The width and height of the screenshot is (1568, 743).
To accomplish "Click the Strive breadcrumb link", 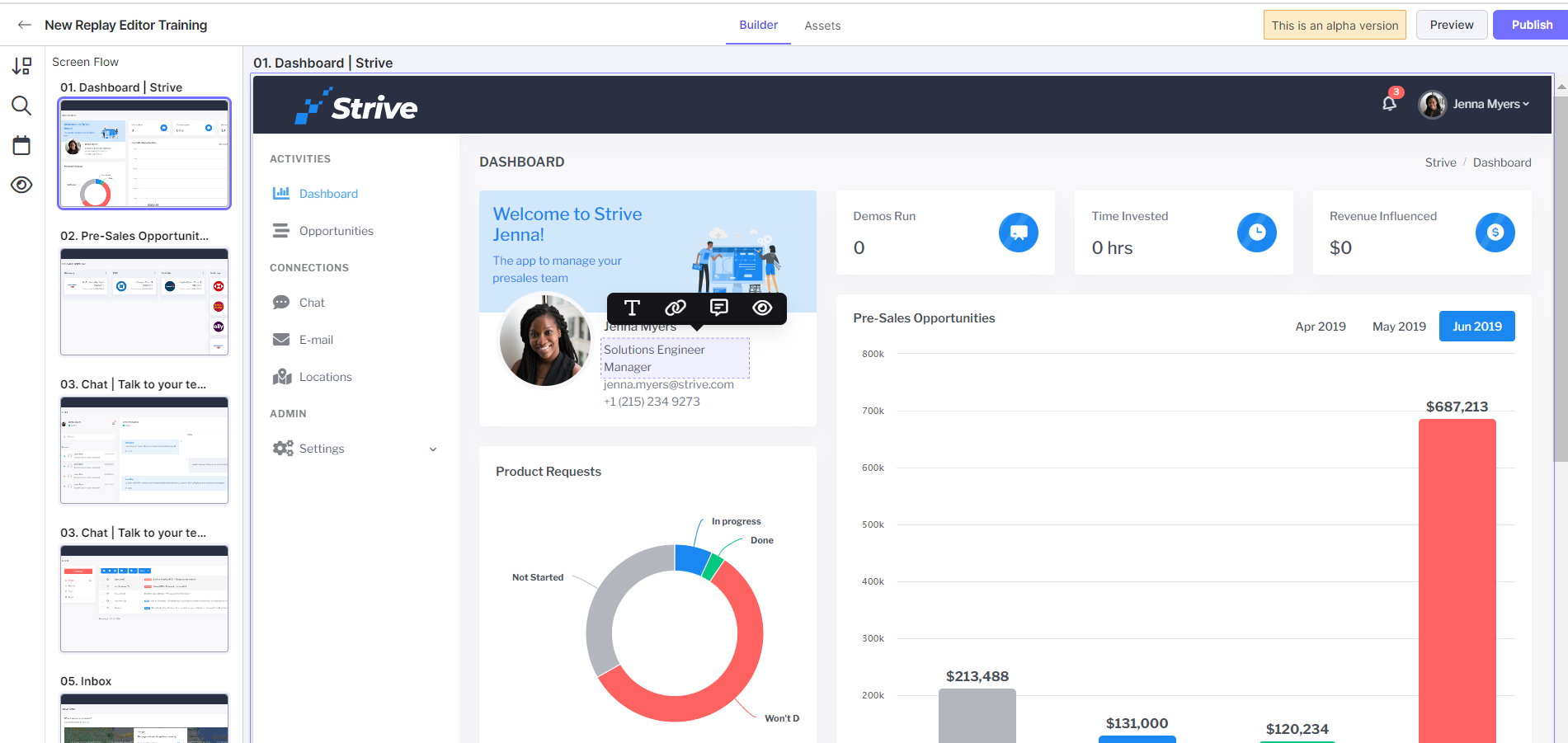I will click(1440, 162).
